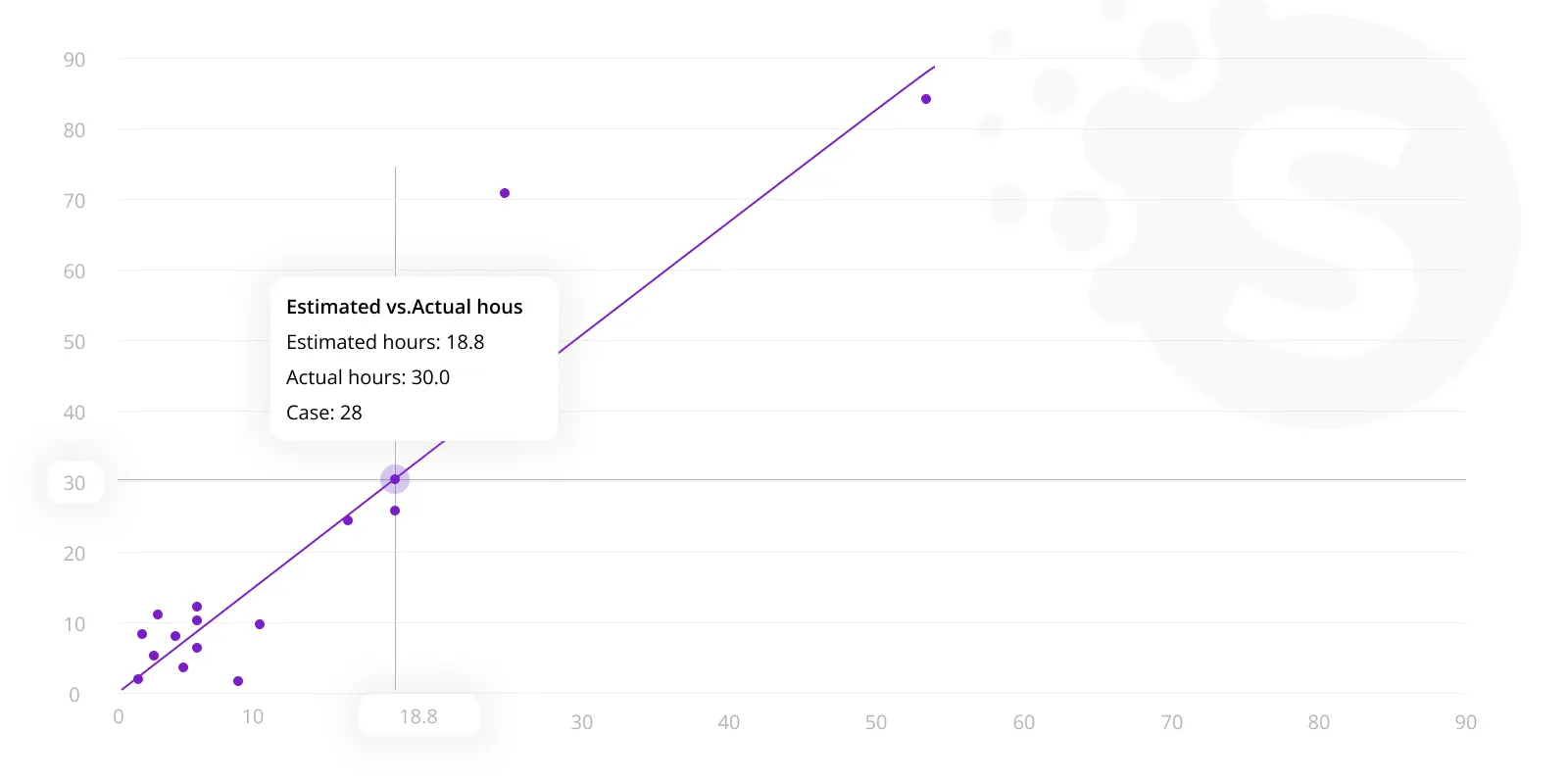Click the data point on the trend line near 25 hours
The image size is (1568, 784).
click(x=348, y=520)
